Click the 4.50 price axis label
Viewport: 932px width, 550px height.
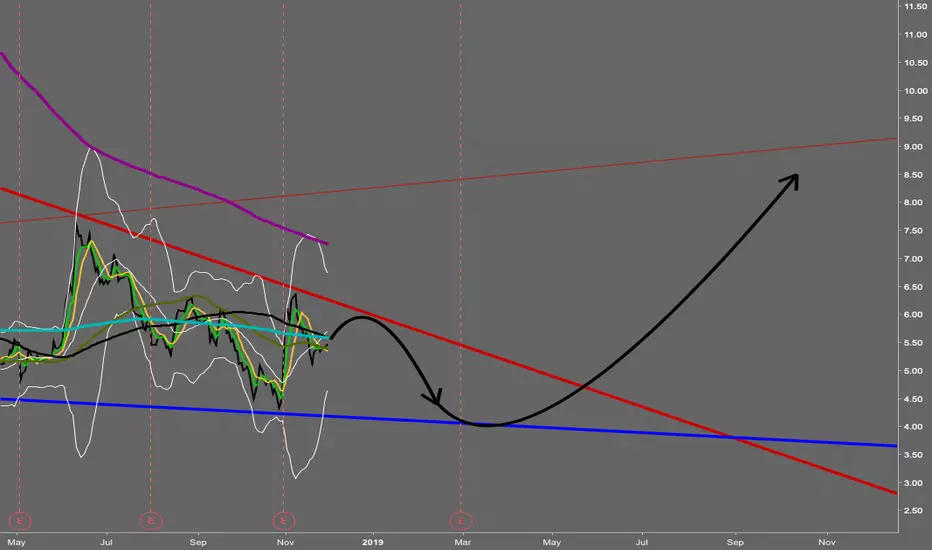point(914,399)
